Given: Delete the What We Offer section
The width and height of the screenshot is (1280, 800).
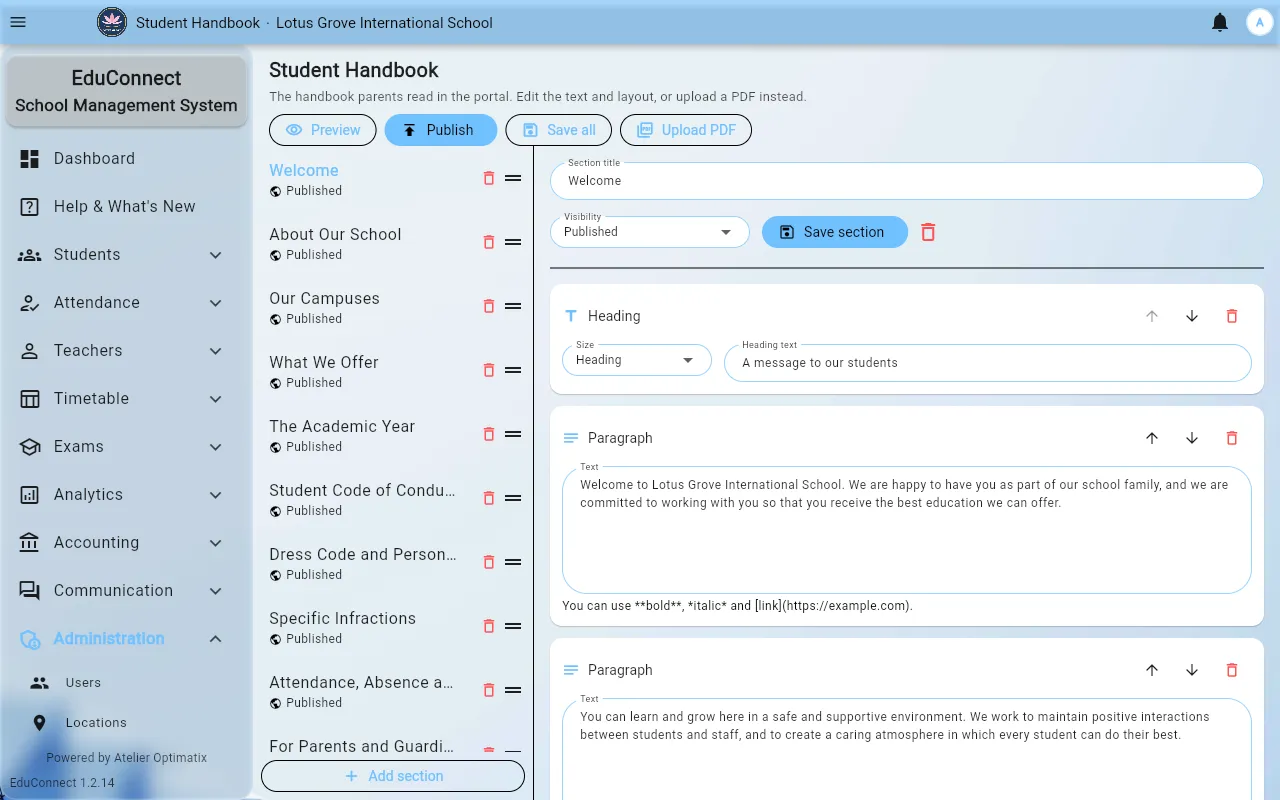Looking at the screenshot, I should (x=489, y=370).
